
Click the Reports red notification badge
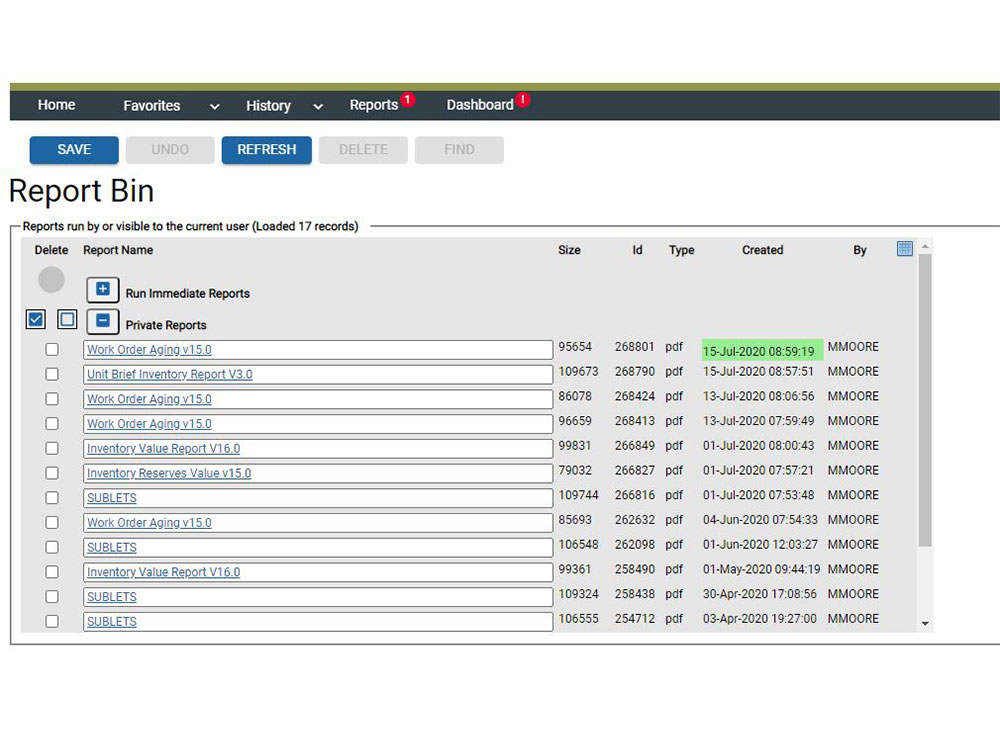click(x=408, y=100)
